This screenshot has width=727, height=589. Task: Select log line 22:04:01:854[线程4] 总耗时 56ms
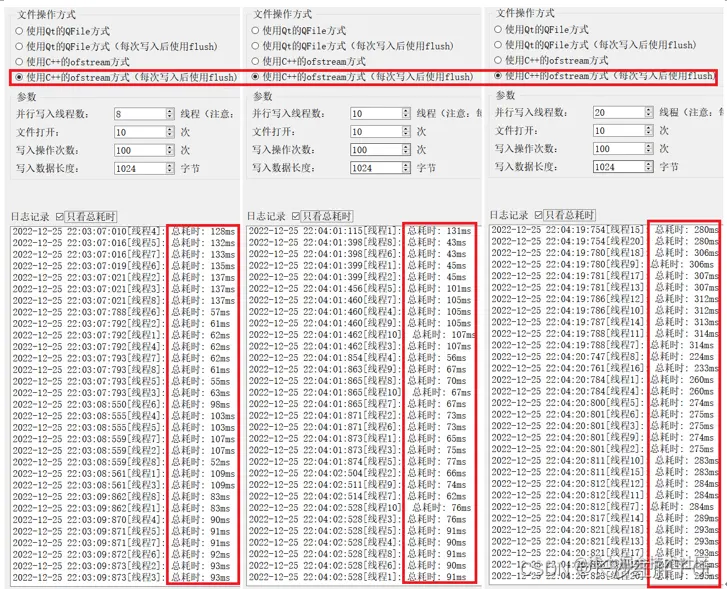click(357, 358)
